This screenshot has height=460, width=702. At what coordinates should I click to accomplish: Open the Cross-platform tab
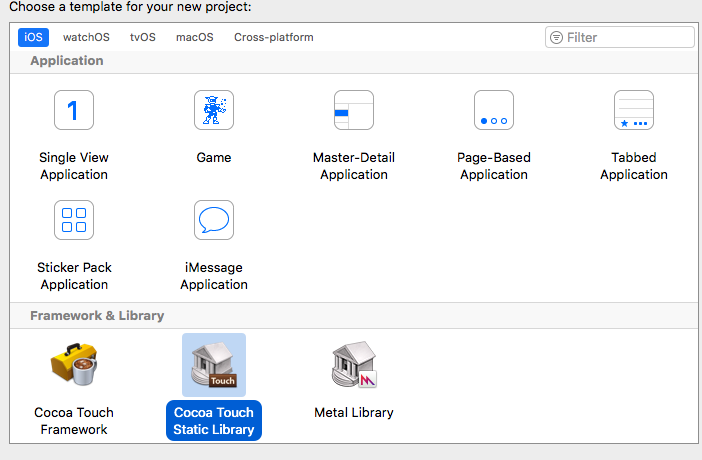[x=274, y=37]
